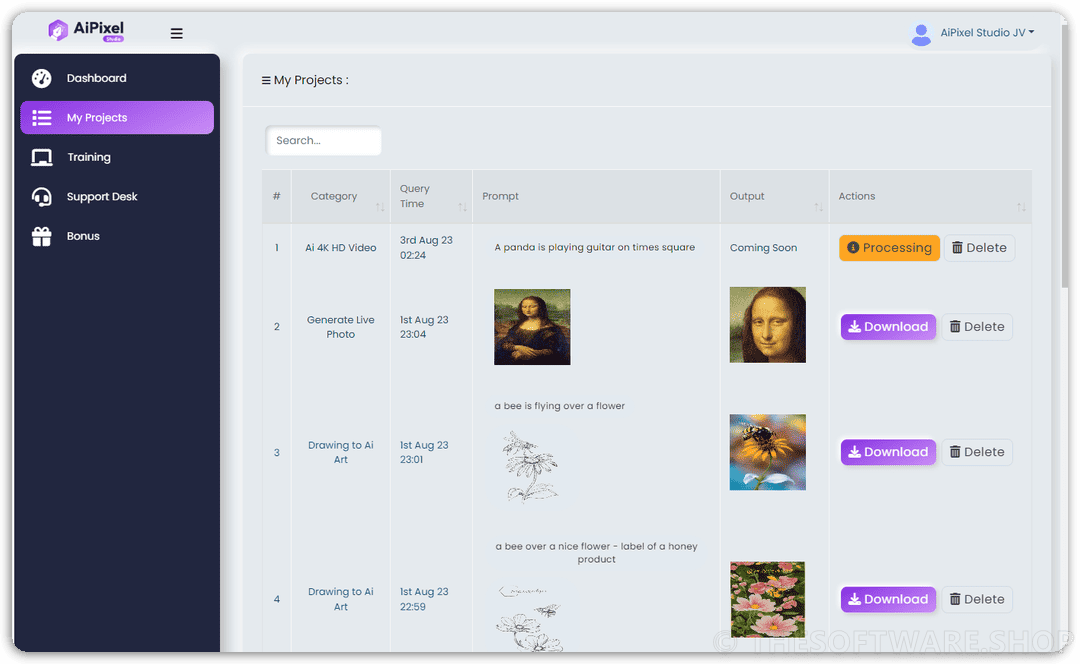Click the 'Coming Soon' output text
1080x664 pixels.
tap(763, 248)
